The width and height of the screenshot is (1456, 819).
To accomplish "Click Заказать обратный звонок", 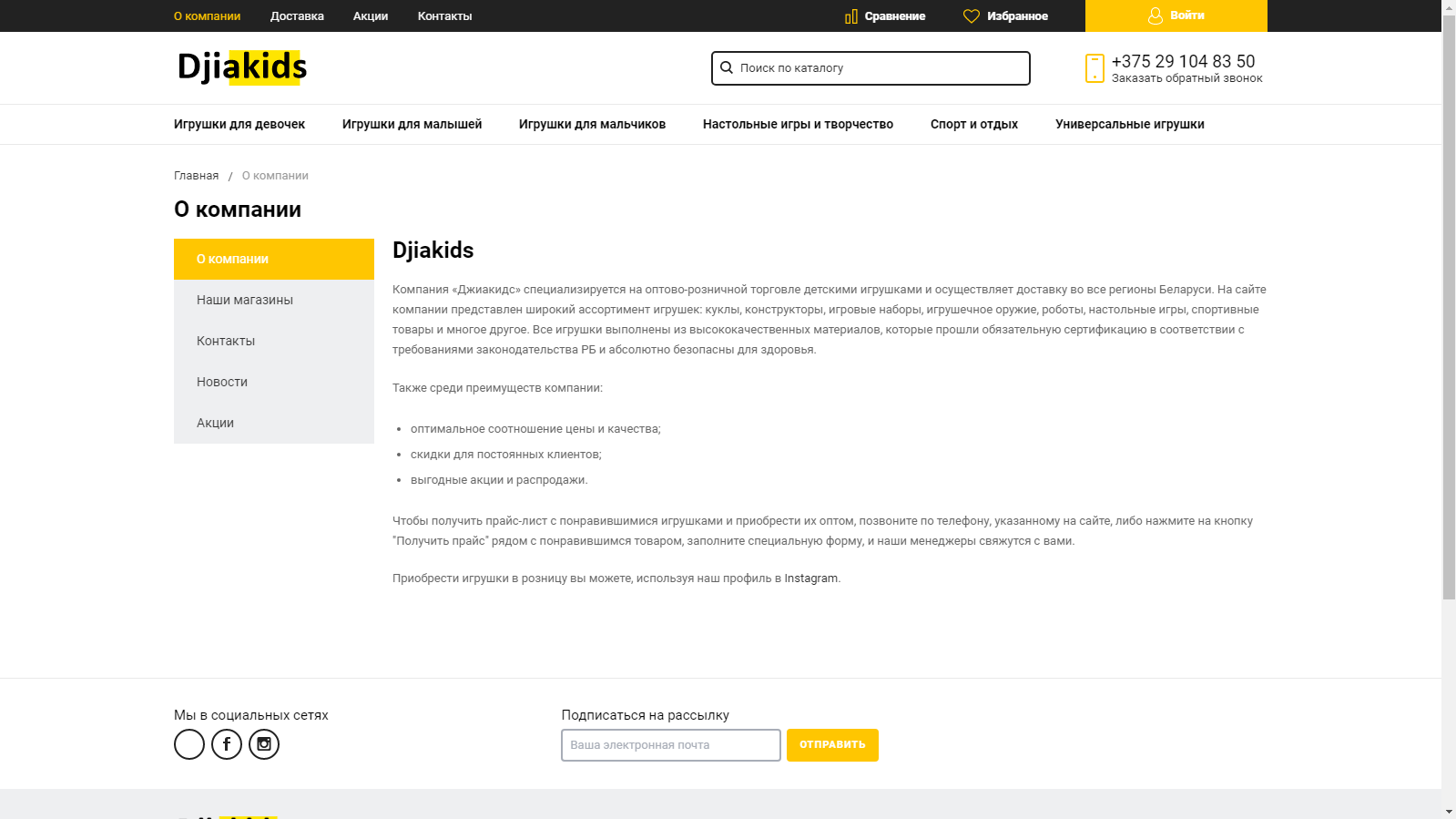I will click(1186, 78).
